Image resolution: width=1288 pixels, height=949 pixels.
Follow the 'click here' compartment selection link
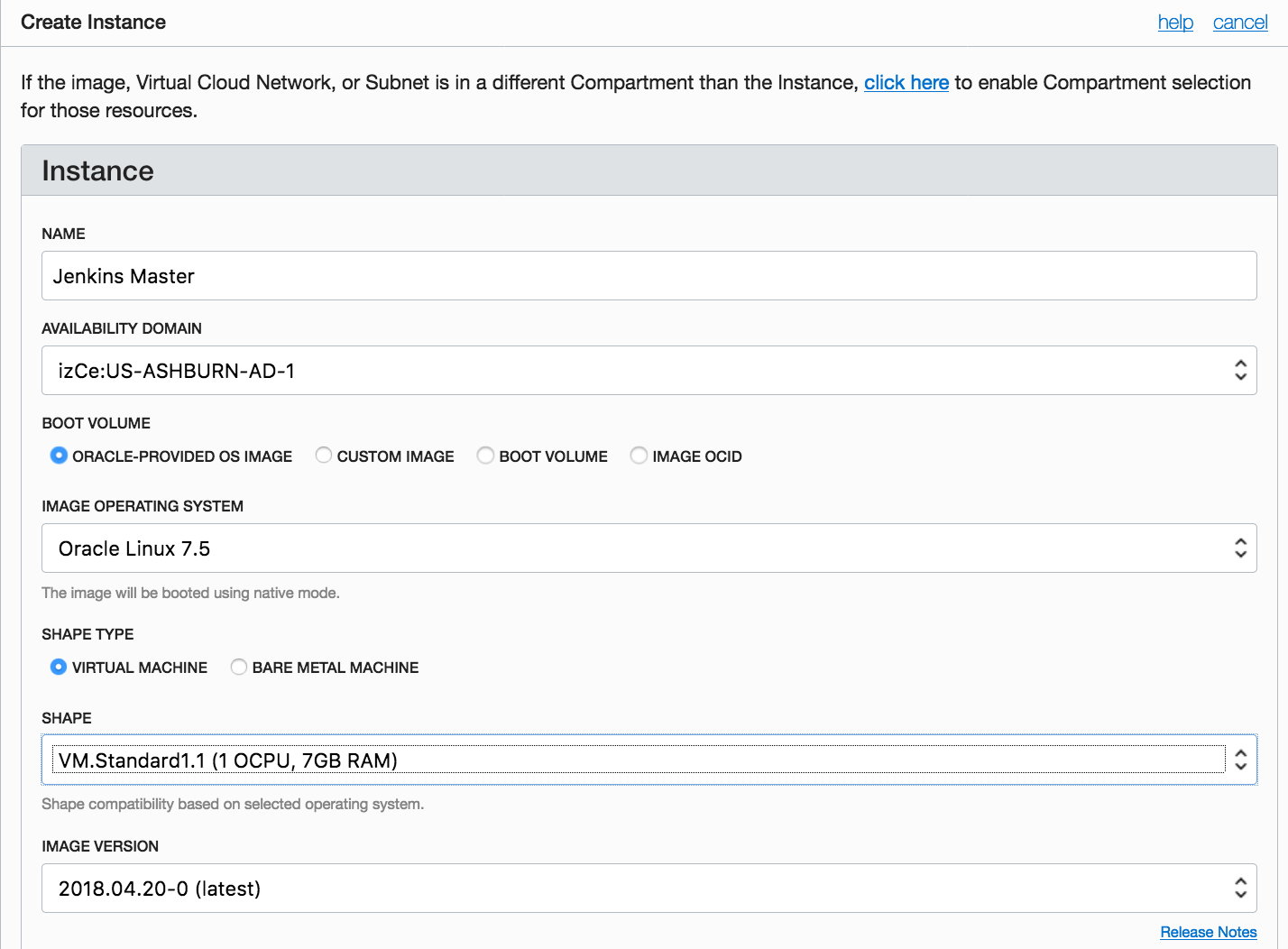906,83
